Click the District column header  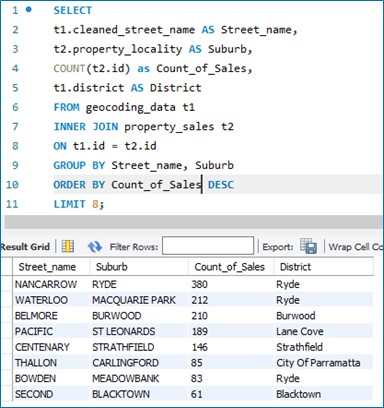[323, 267]
